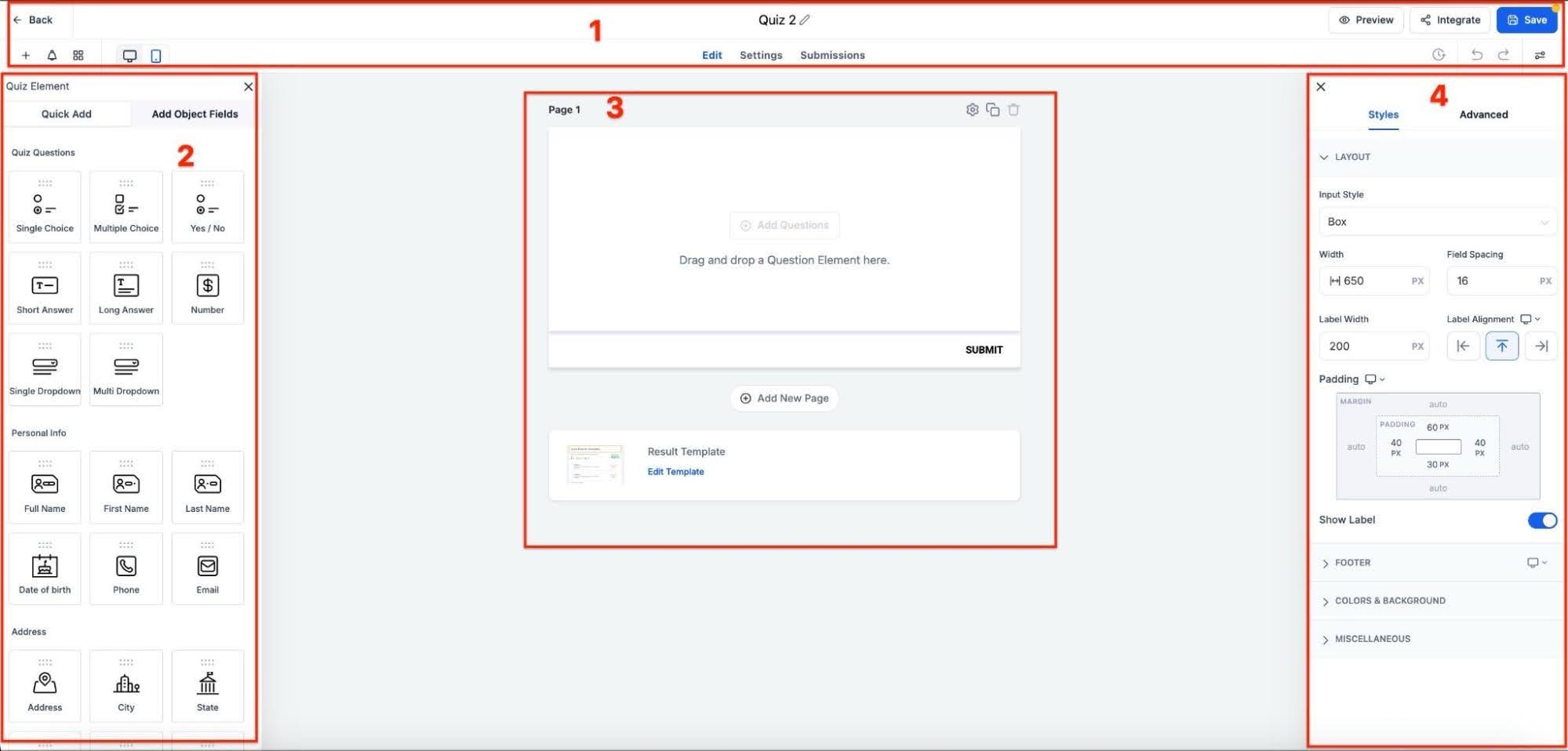Click the Add New Page button
1568x751 pixels.
pos(784,397)
